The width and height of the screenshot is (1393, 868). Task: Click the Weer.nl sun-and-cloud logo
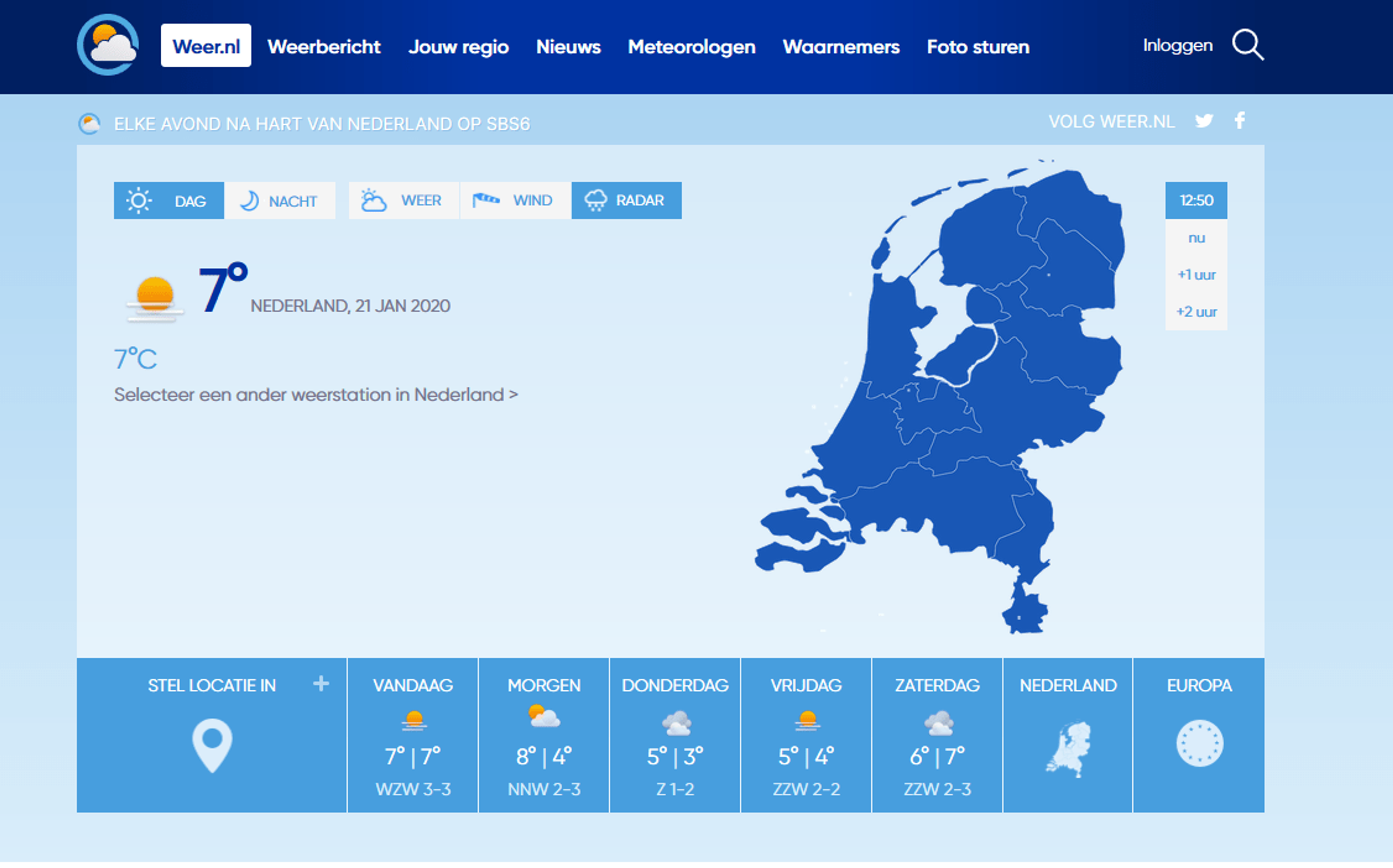pos(107,45)
